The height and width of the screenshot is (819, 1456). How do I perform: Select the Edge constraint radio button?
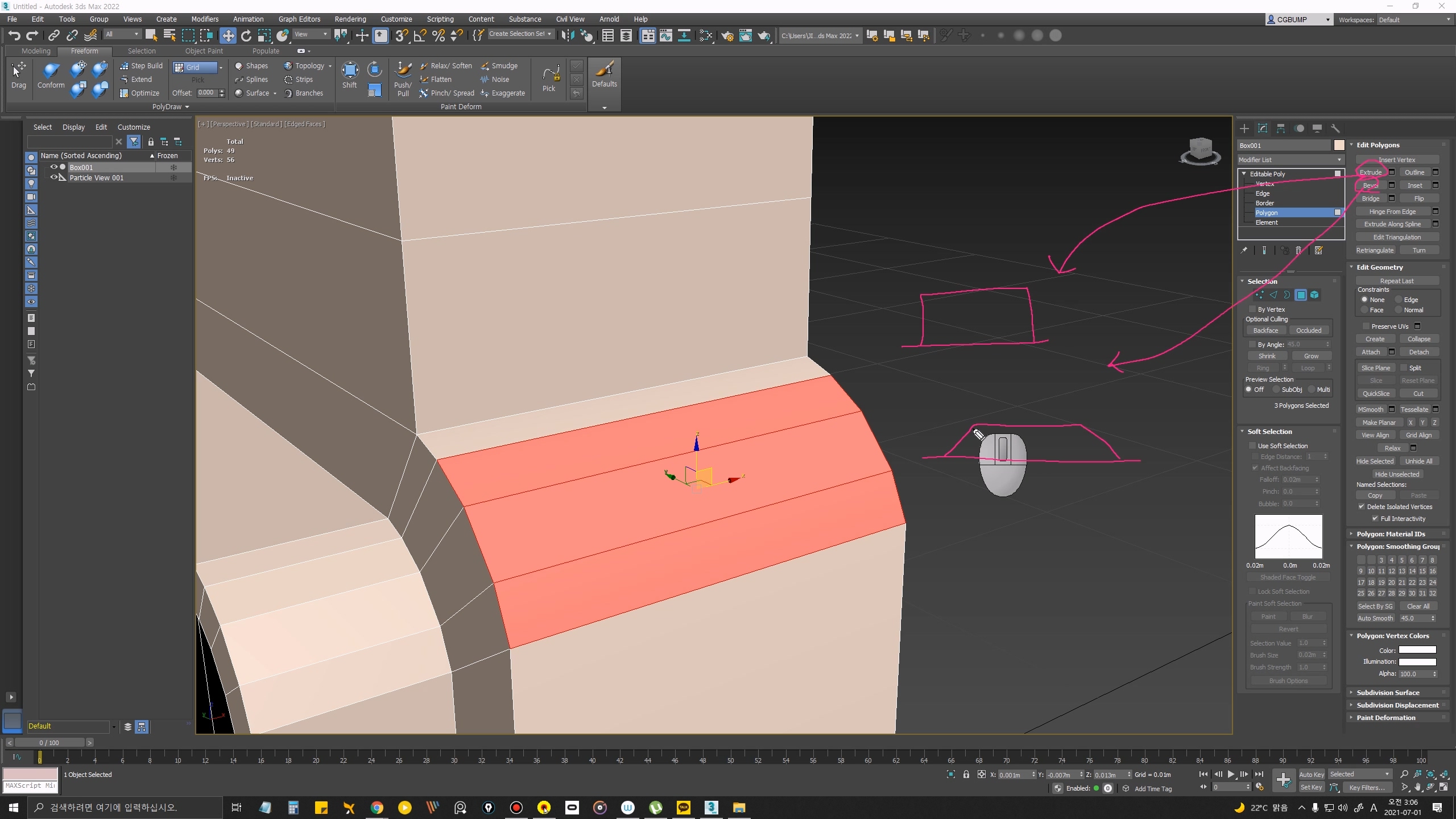point(1399,300)
